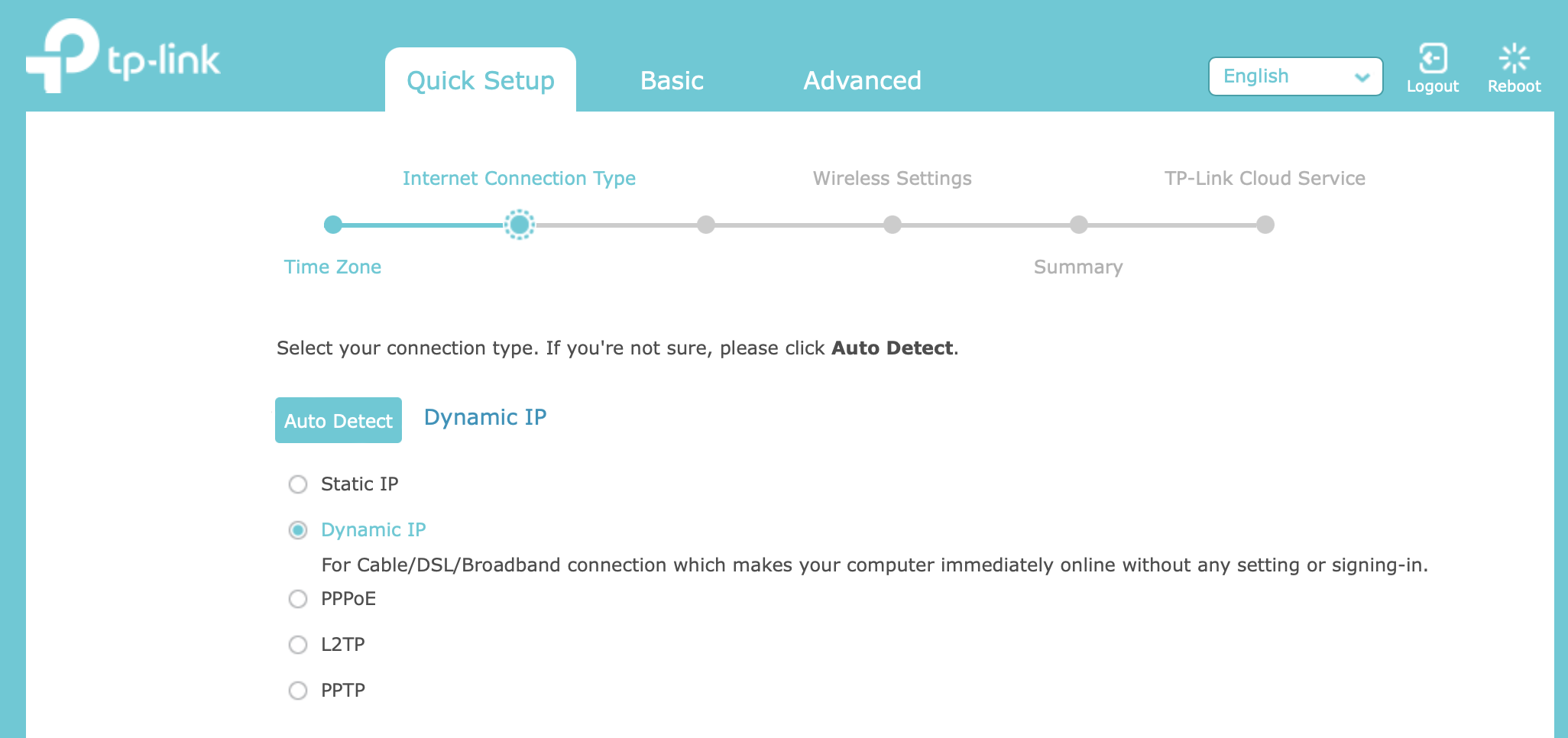Select the Static IP radio button
Viewport: 1568px width, 738px height.
tap(298, 484)
